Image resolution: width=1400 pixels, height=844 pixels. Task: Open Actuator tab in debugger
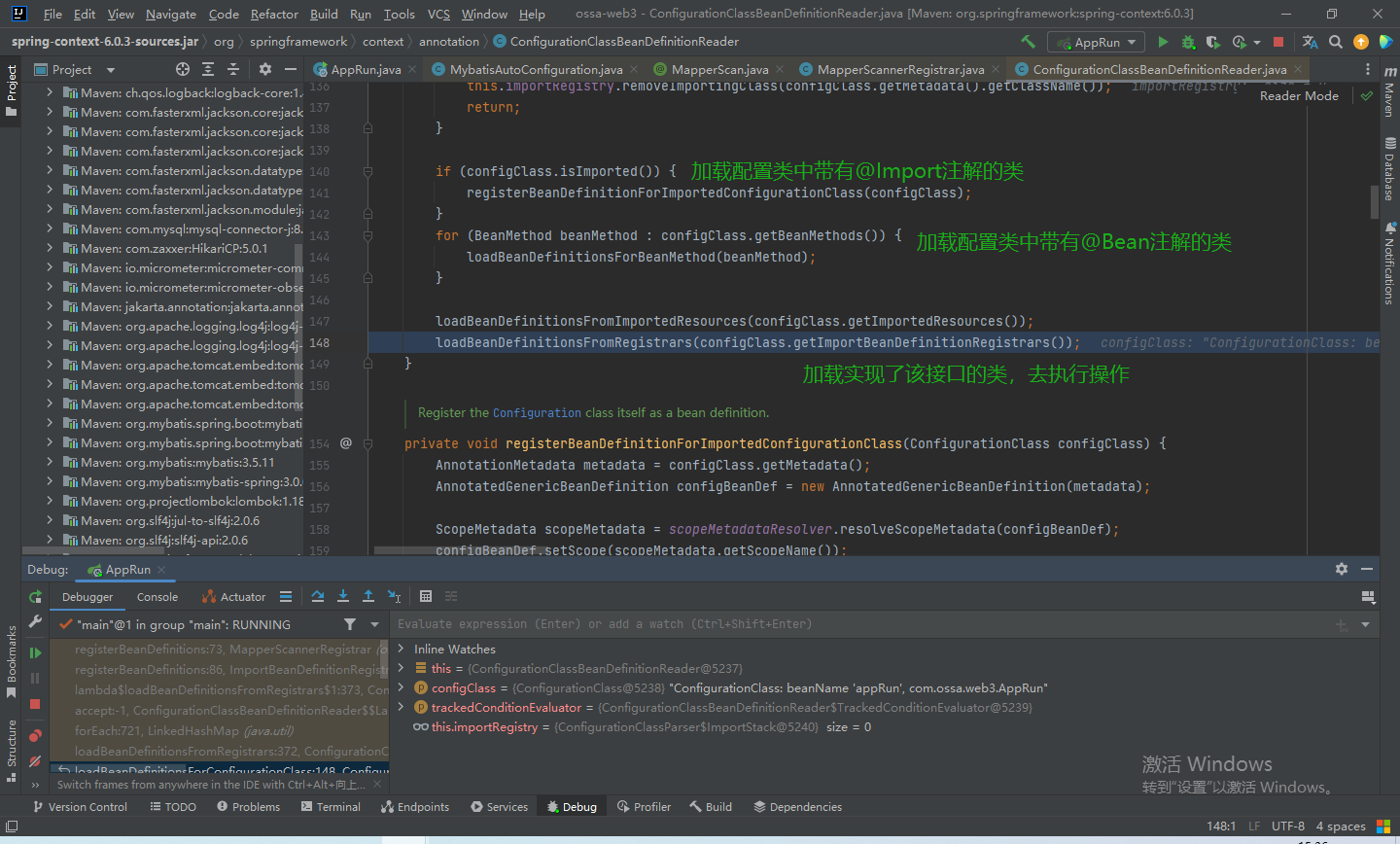coord(233,597)
